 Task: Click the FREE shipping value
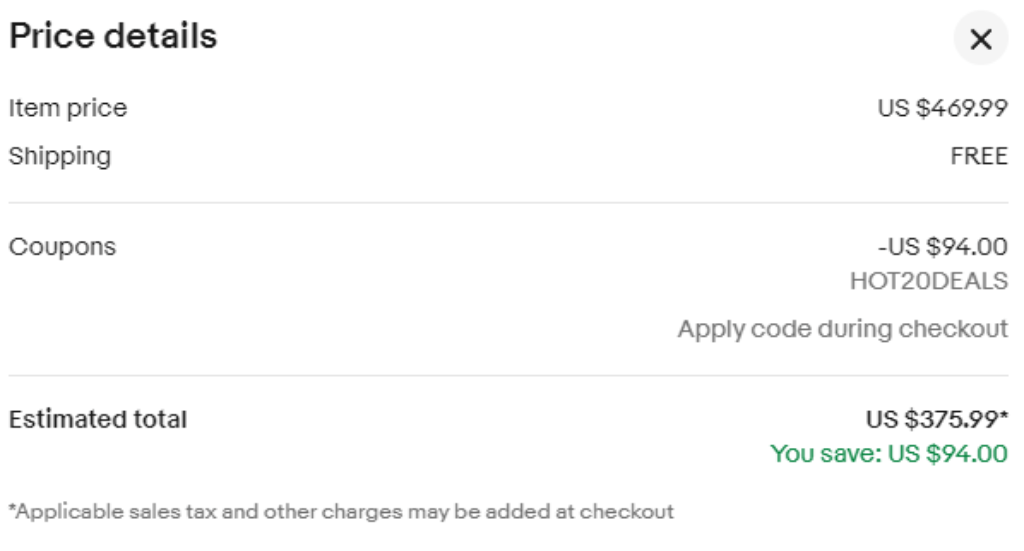point(979,156)
